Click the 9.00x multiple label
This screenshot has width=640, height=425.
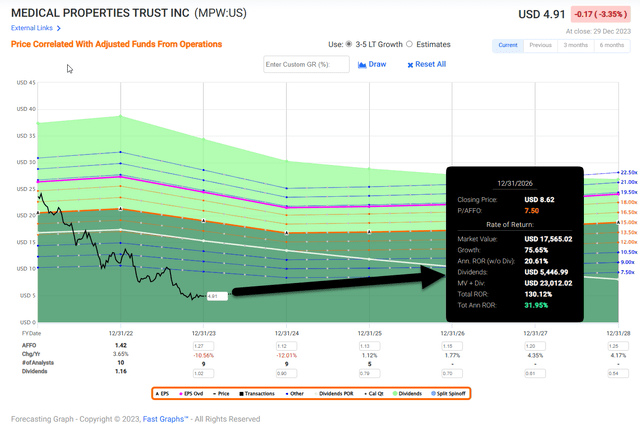pos(628,262)
